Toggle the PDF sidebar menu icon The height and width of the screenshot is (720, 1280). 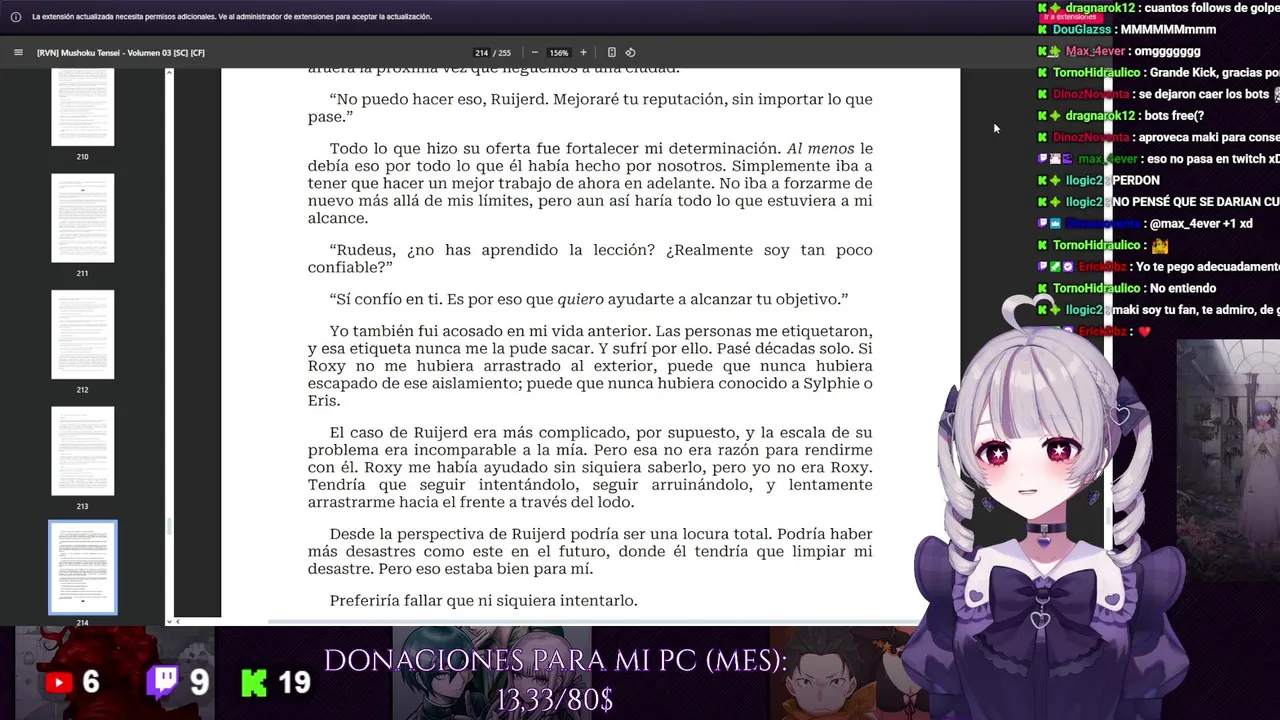tap(18, 53)
